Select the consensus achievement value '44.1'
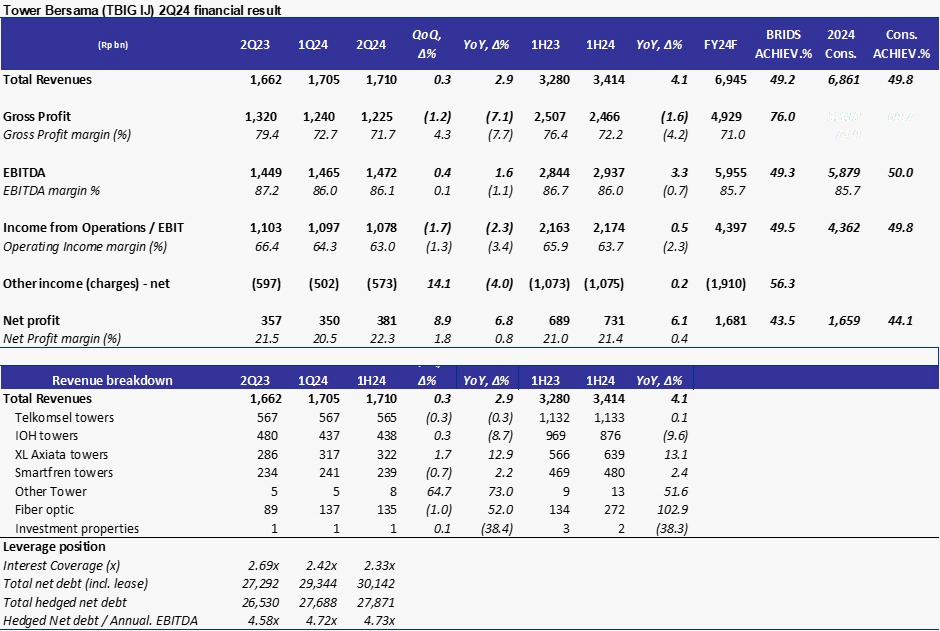Screen dimensions: 940x631 pos(900,321)
